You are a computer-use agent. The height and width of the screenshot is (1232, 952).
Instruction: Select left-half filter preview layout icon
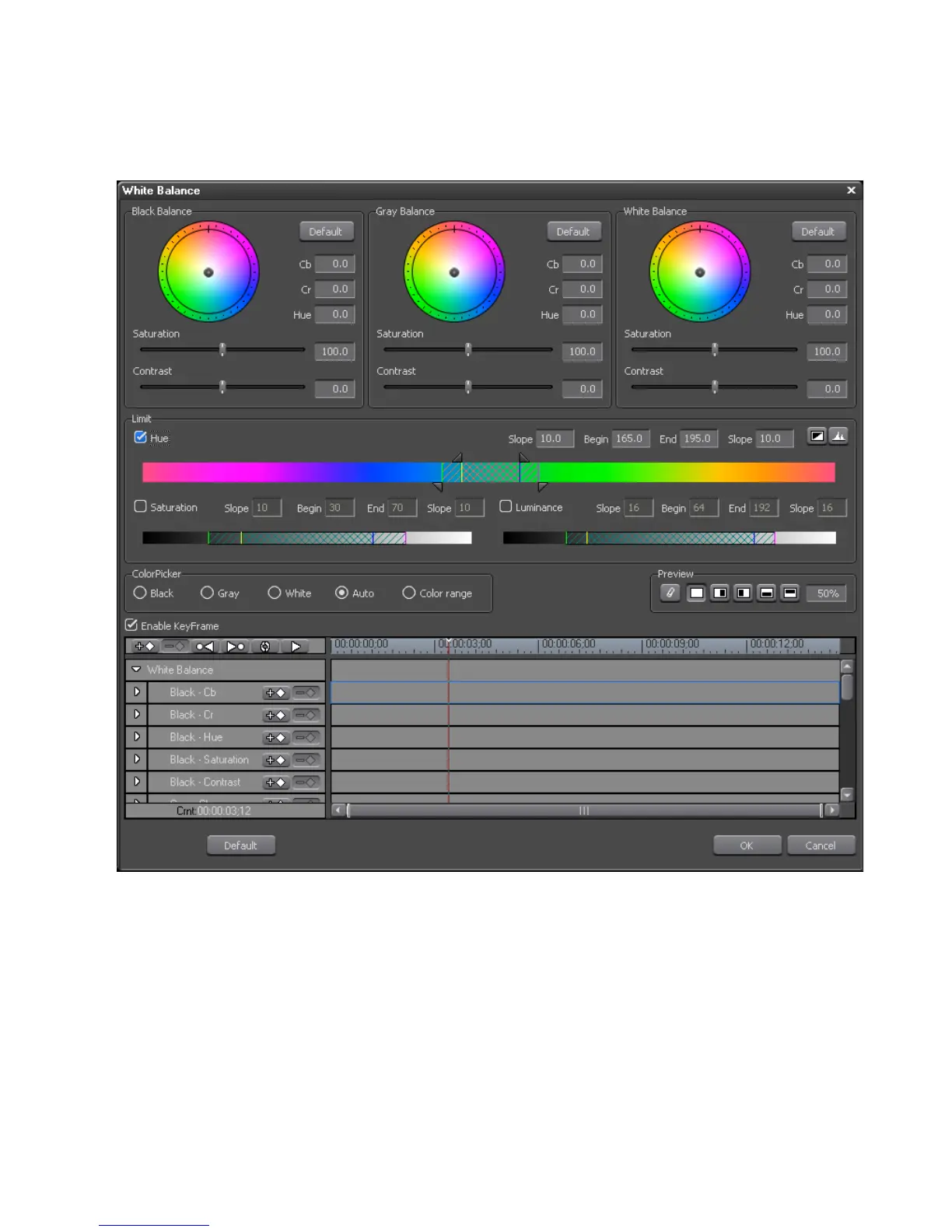coord(744,593)
